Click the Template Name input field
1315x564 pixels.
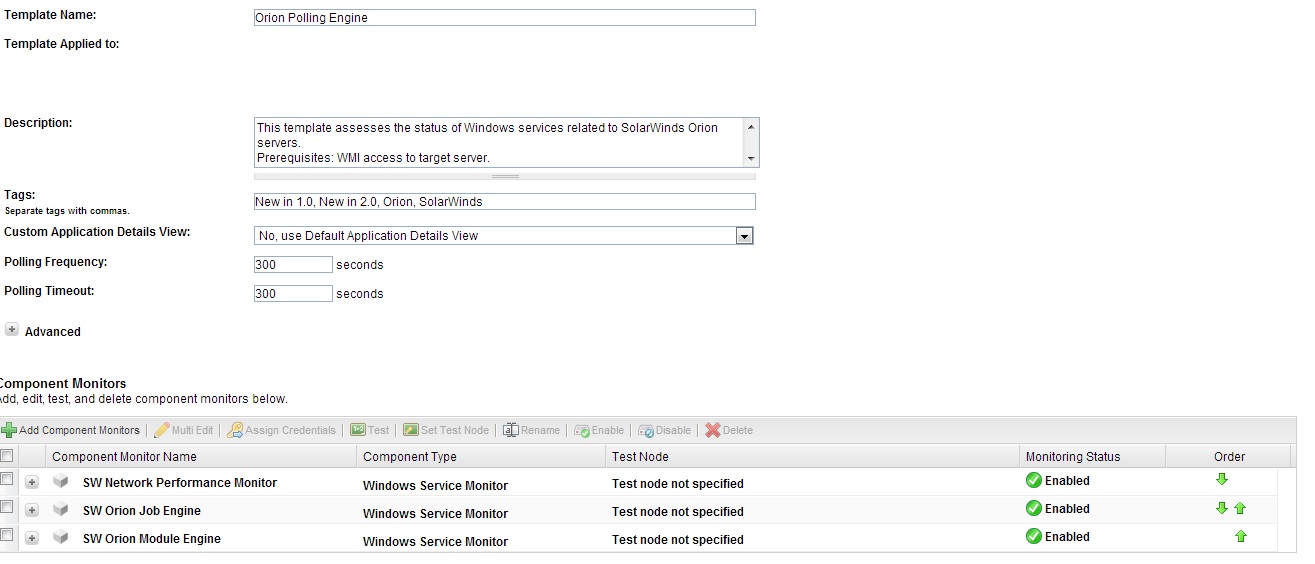505,18
